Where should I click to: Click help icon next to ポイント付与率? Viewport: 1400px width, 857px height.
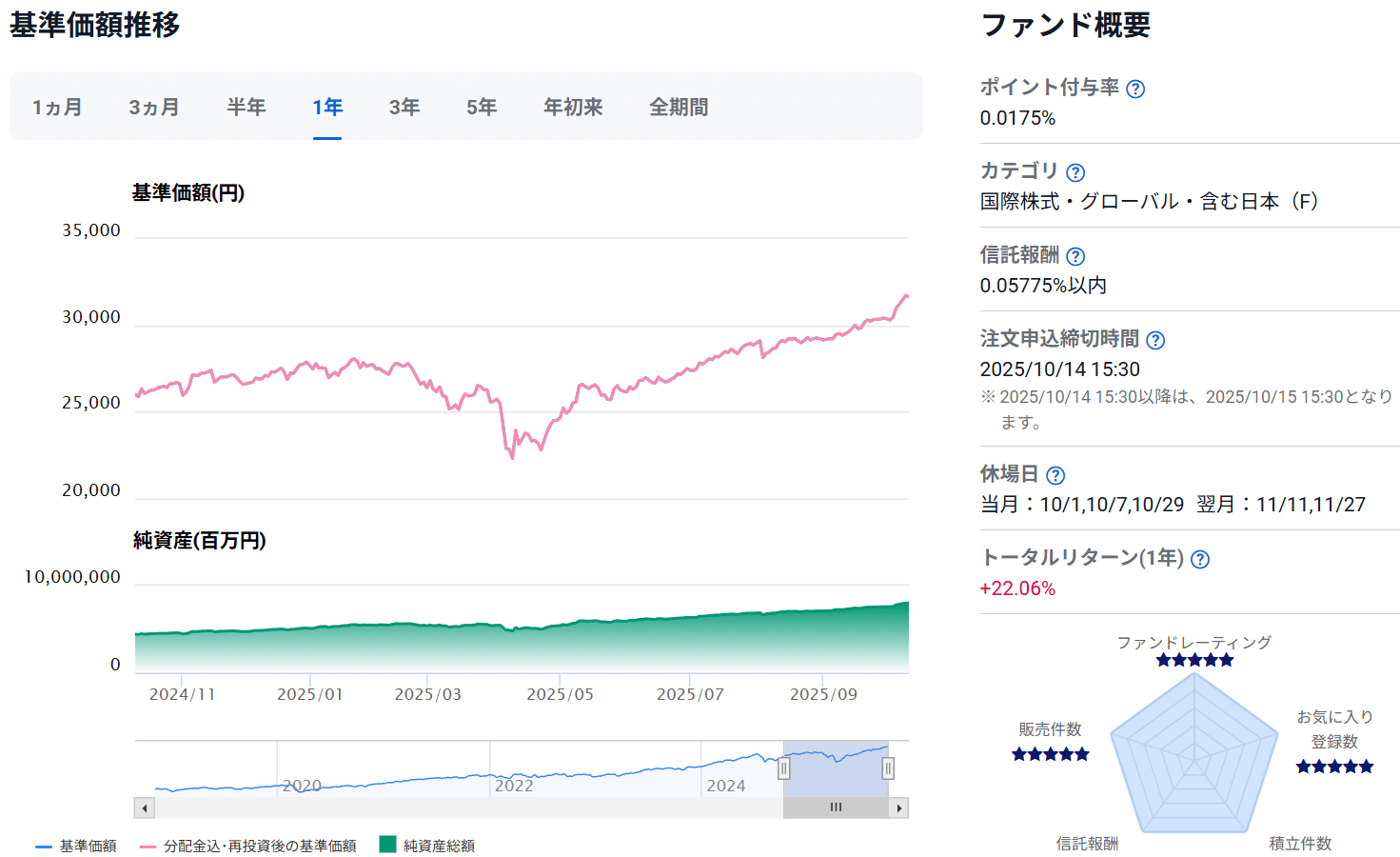[1135, 89]
